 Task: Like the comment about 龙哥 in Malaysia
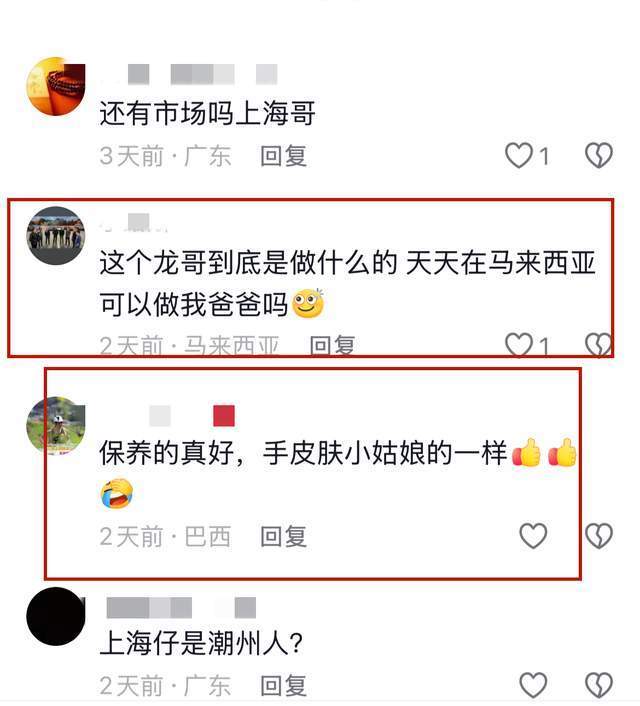pos(518,345)
